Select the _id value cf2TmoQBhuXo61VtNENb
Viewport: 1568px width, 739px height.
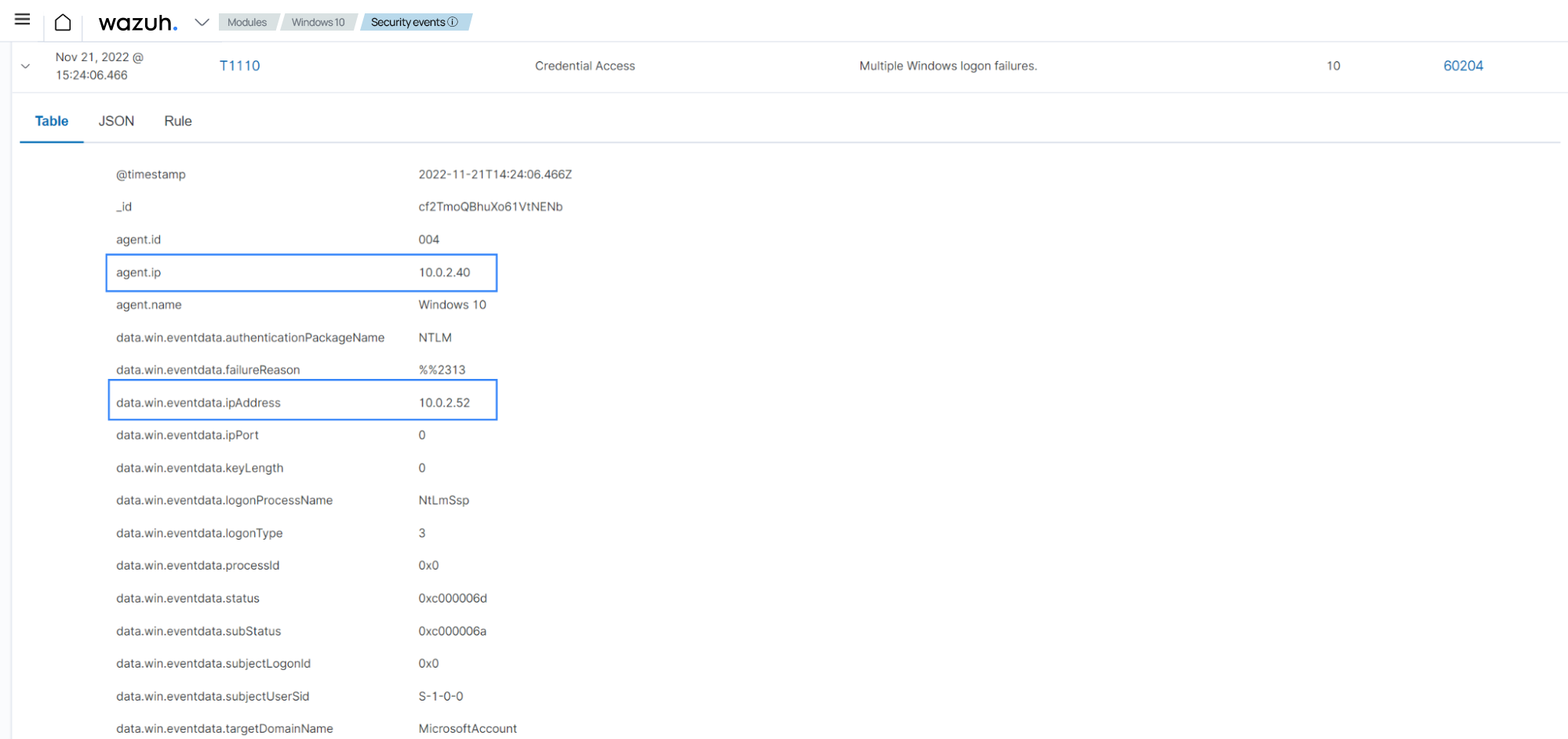click(490, 206)
